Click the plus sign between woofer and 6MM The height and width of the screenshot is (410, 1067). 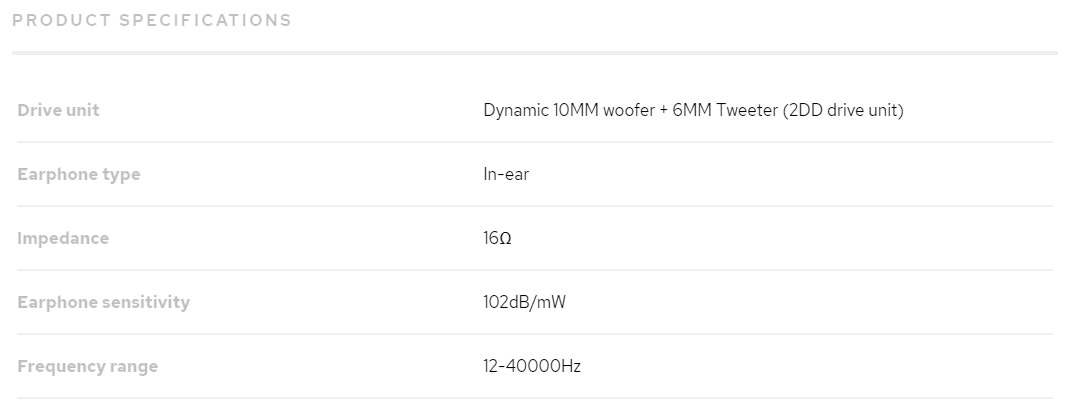click(x=664, y=110)
